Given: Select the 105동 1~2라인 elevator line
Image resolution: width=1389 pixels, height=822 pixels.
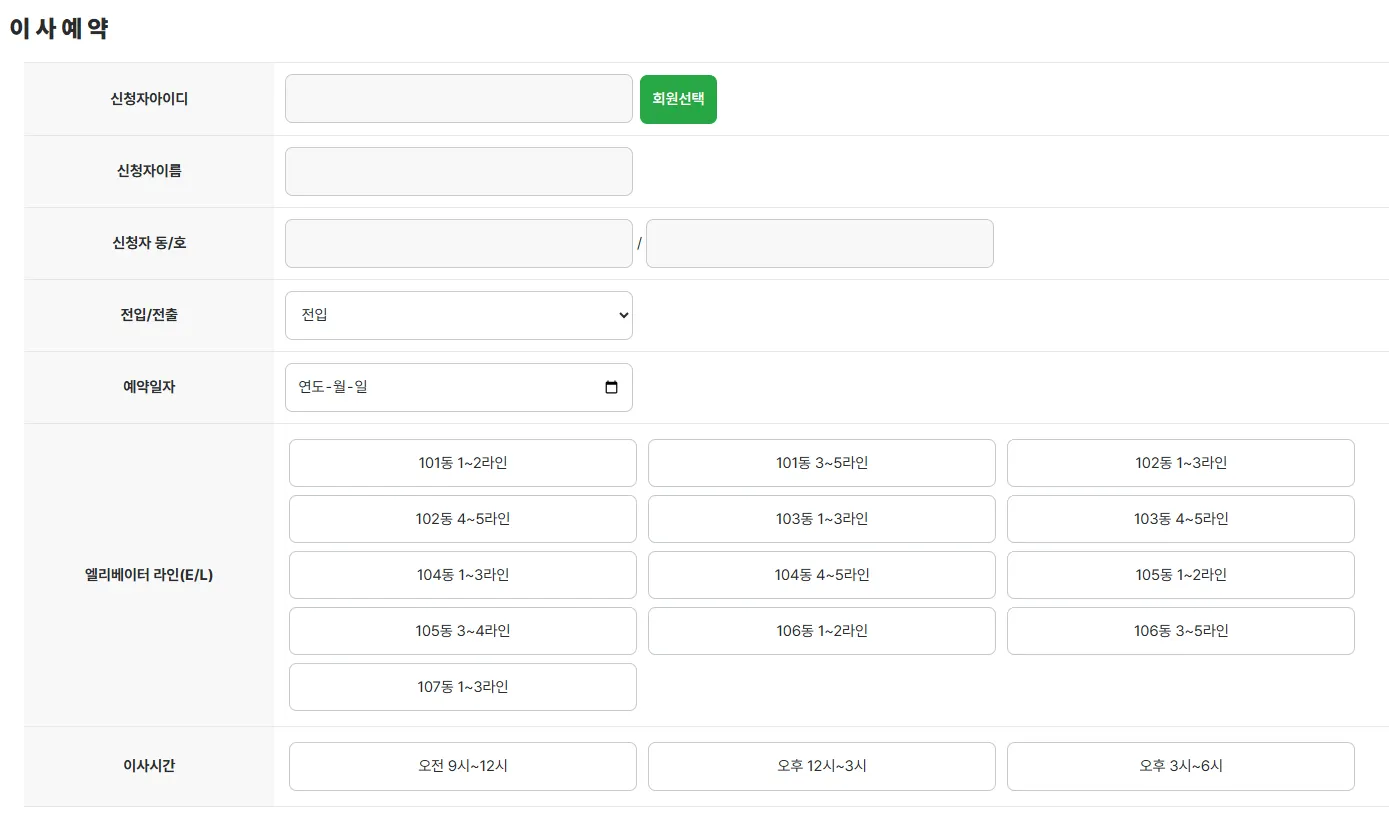Looking at the screenshot, I should click(x=1180, y=575).
